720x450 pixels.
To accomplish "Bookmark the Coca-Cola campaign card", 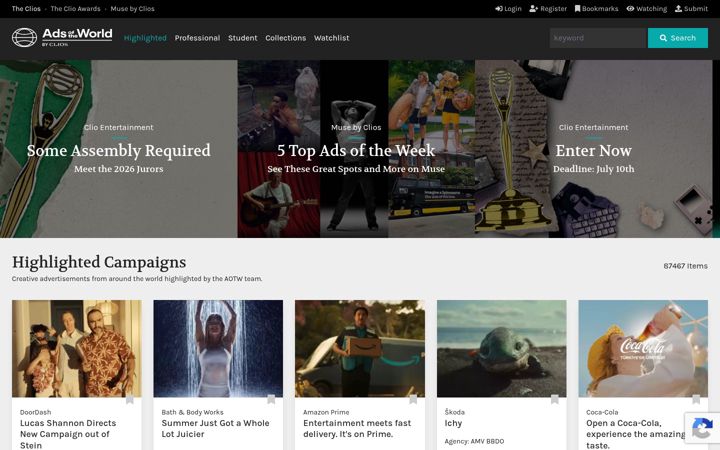I will pos(696,400).
